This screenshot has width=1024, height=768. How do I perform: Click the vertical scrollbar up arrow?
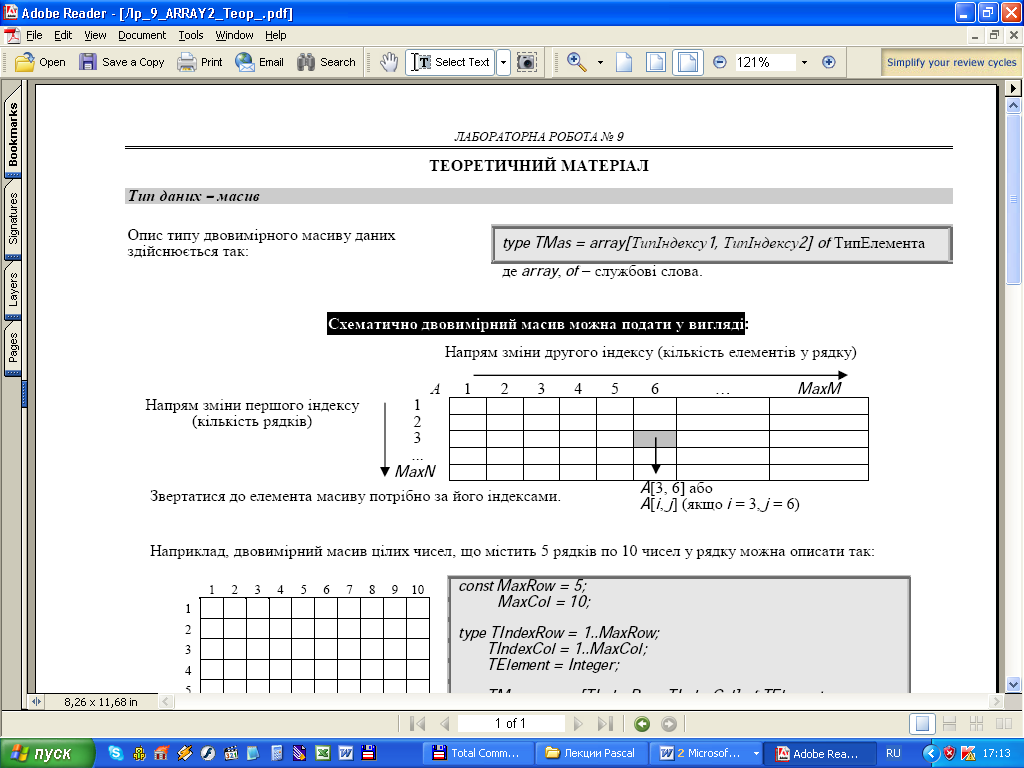1014,105
